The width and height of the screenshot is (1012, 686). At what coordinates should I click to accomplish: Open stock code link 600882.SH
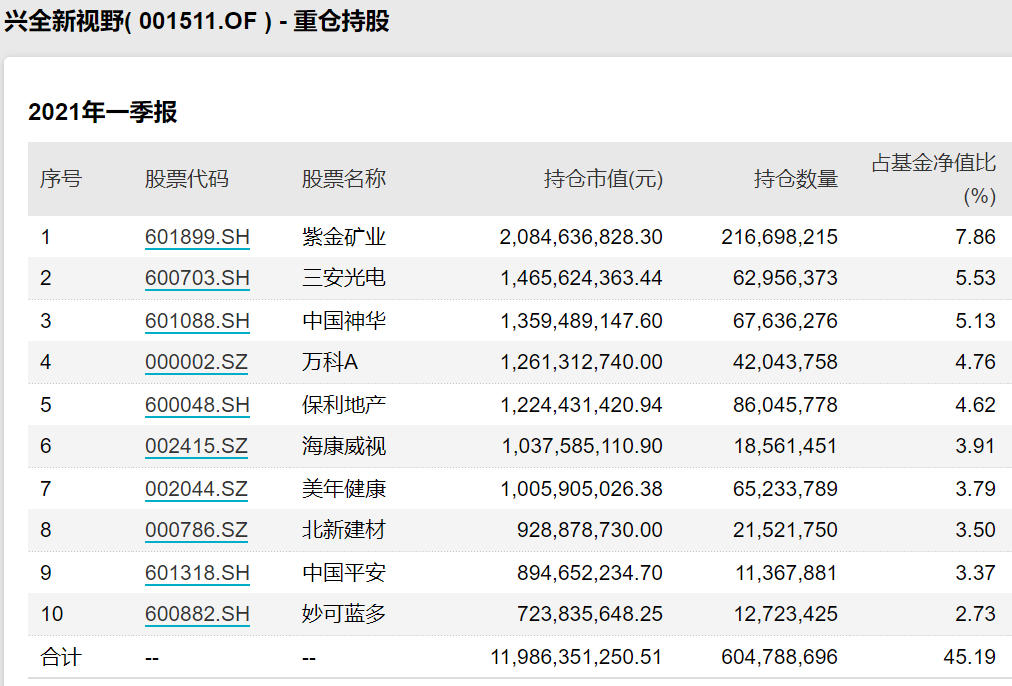[197, 614]
